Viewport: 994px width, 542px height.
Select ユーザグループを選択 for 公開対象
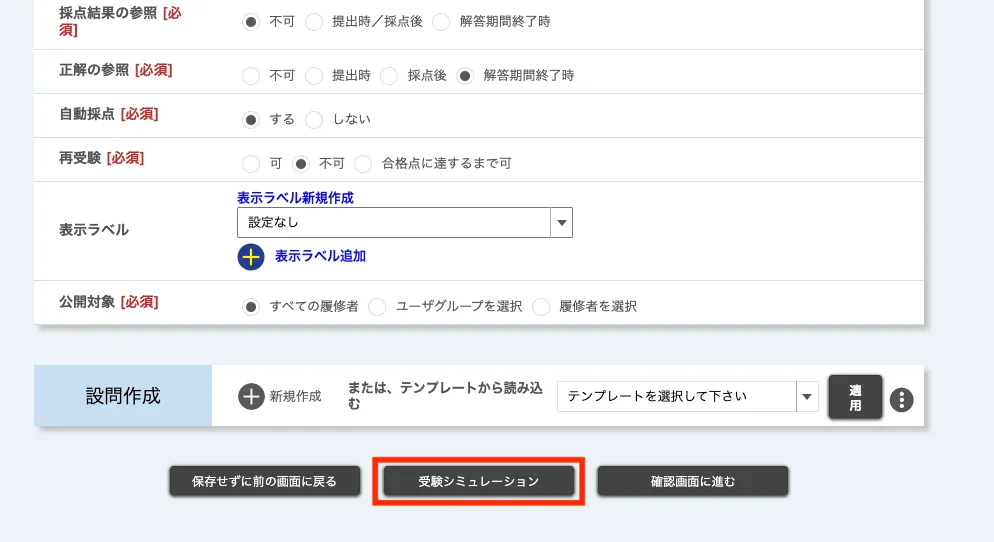[x=378, y=307]
